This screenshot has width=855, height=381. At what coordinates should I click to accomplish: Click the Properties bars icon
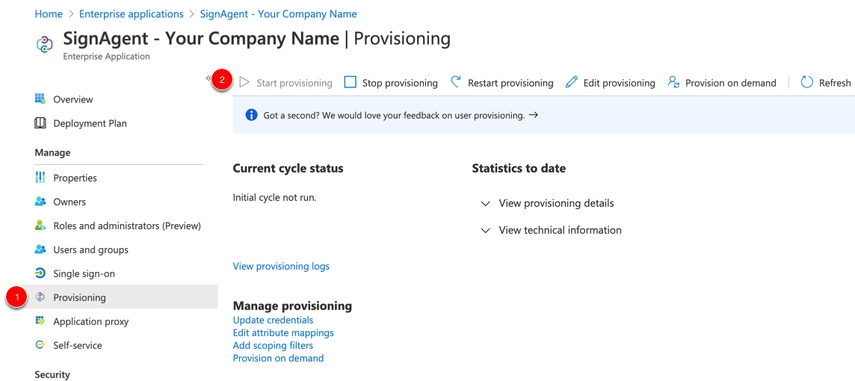40,178
